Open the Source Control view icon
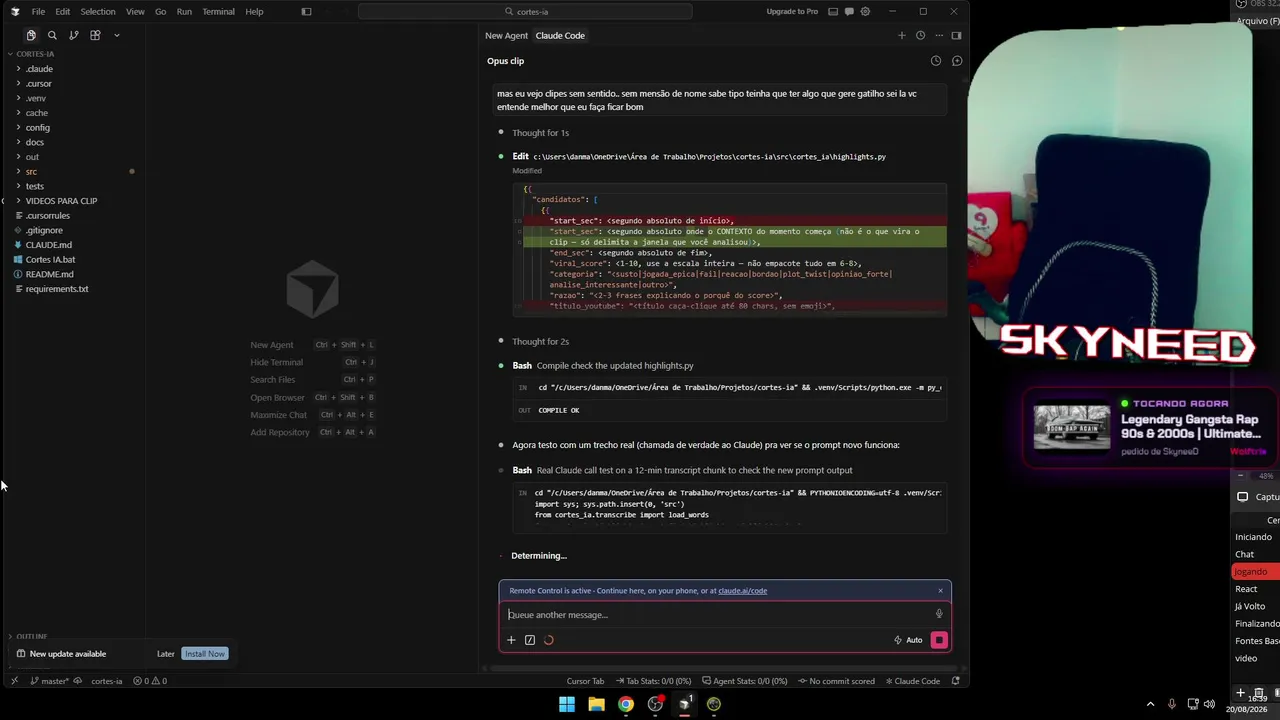1280x720 pixels. coord(74,35)
